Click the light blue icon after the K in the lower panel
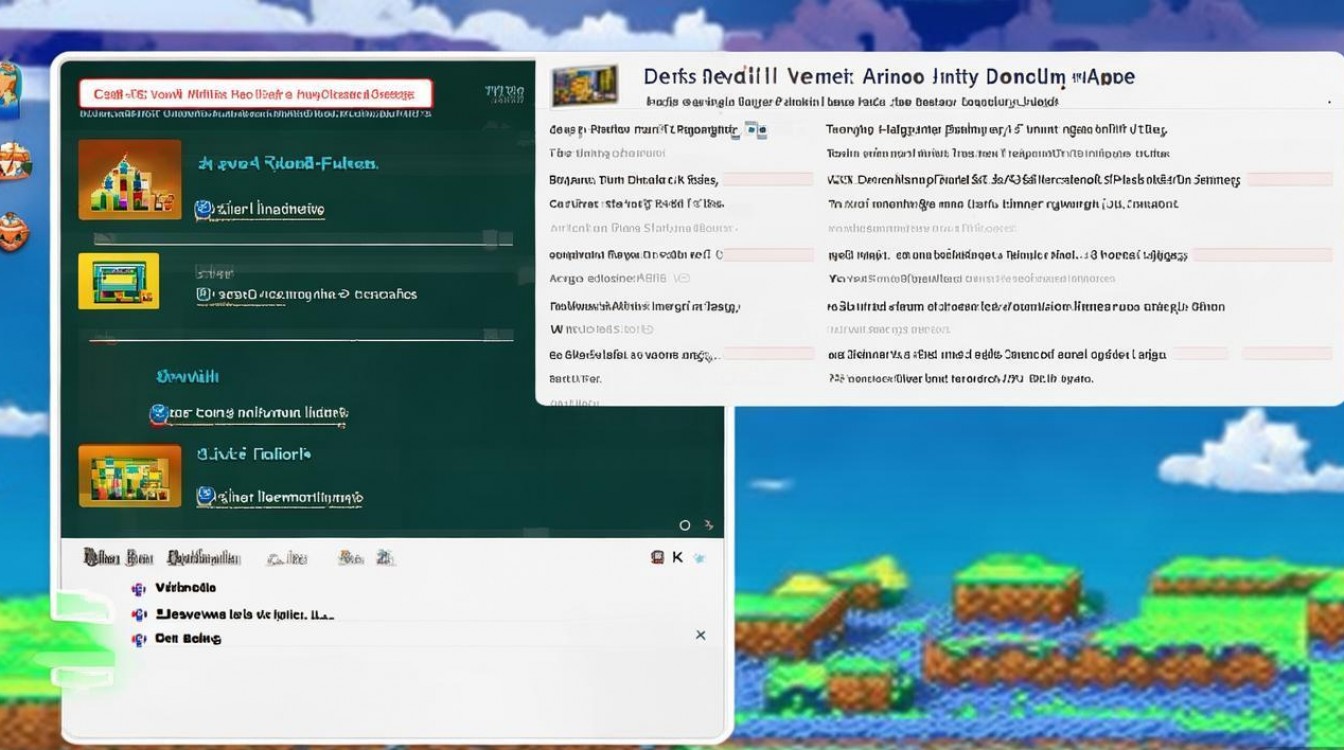This screenshot has width=1344, height=750. pos(699,557)
